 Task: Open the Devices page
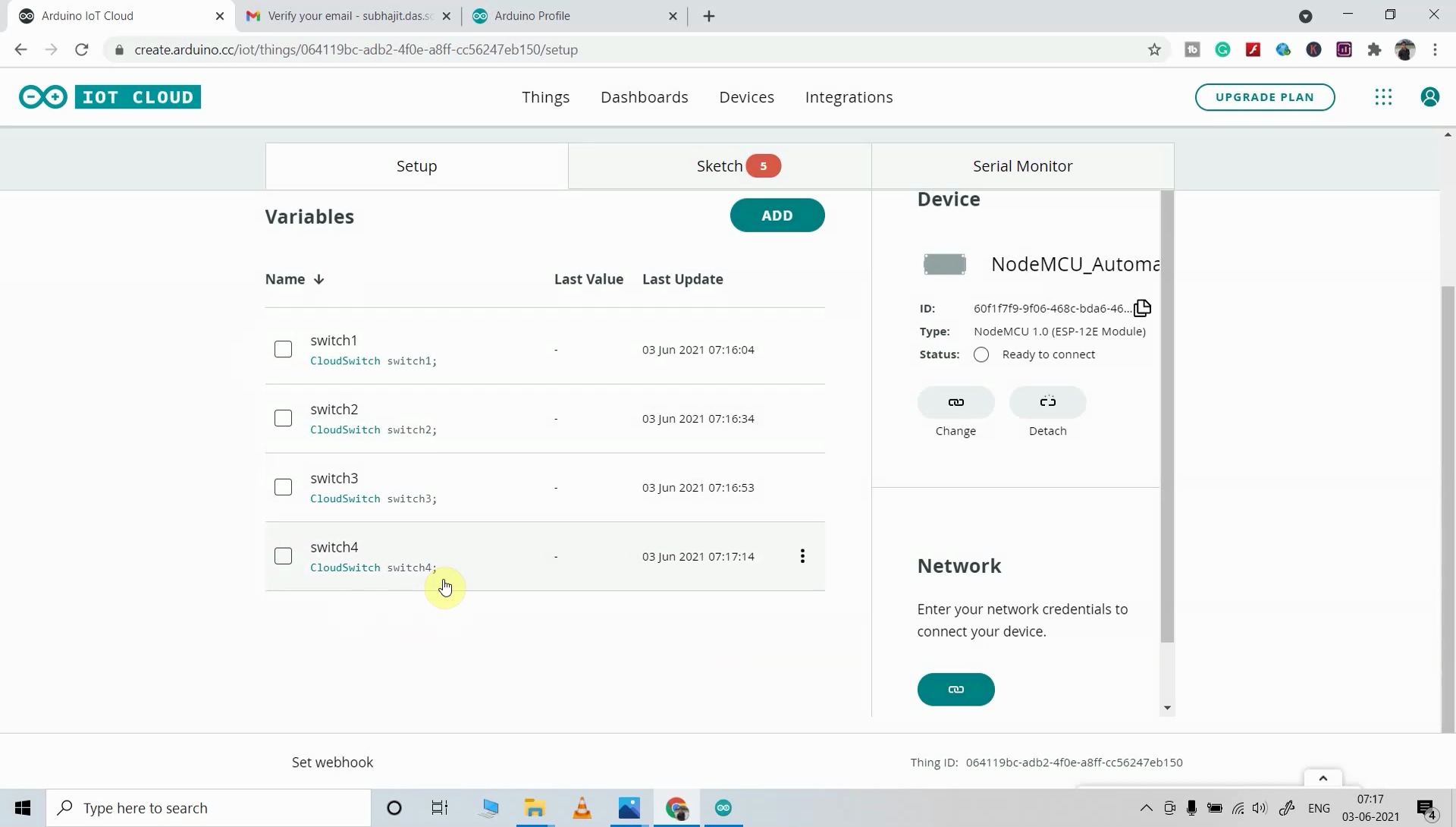click(747, 97)
